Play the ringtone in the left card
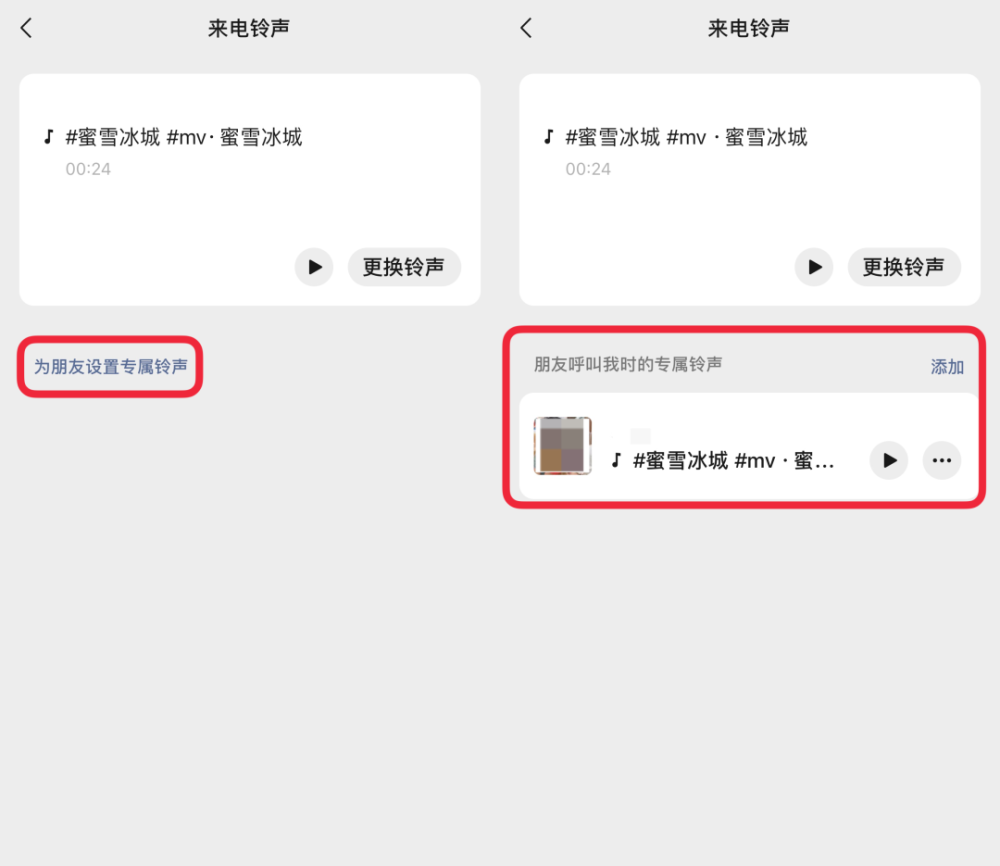 [x=314, y=267]
